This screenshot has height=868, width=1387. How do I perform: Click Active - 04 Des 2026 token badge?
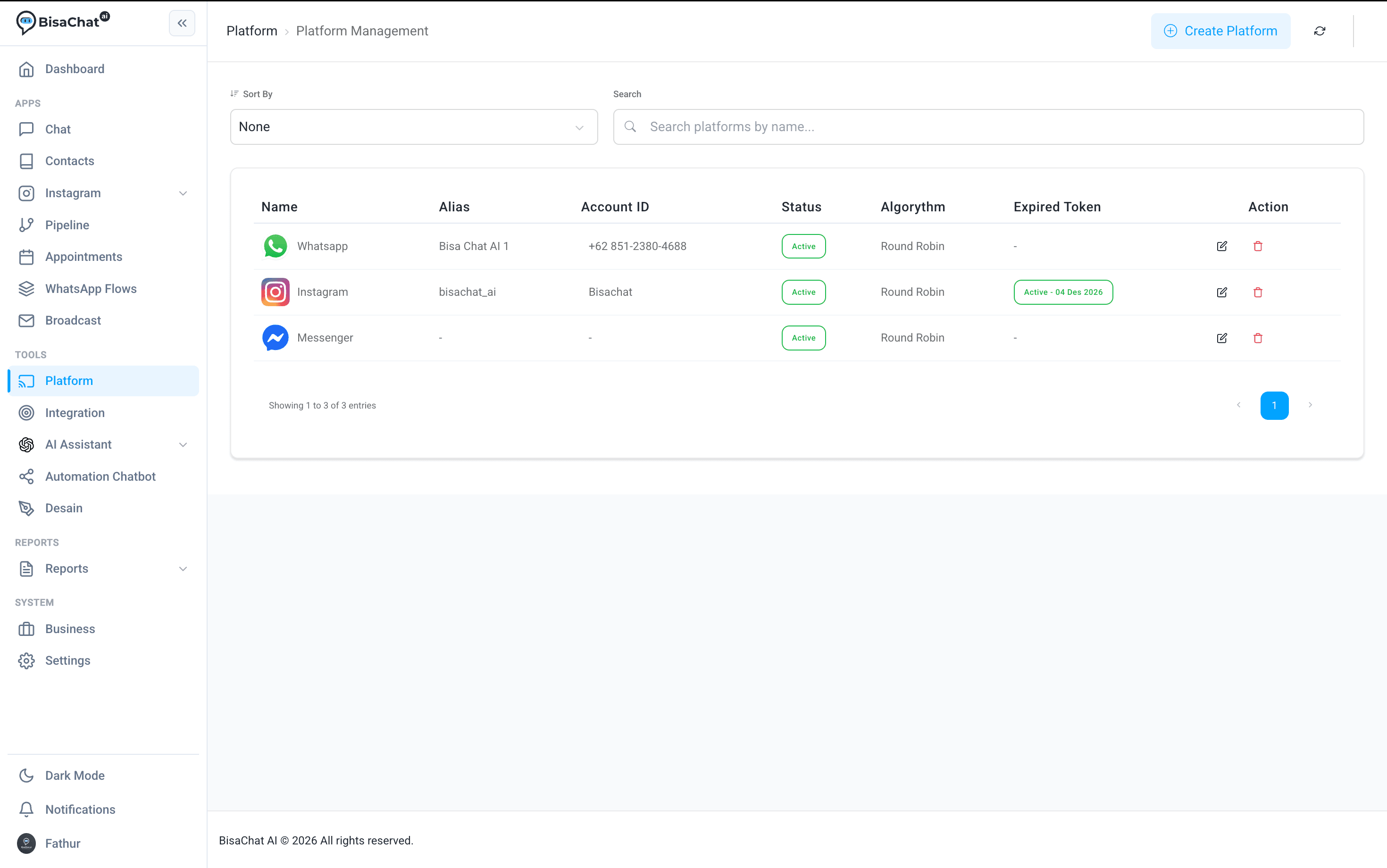1062,292
